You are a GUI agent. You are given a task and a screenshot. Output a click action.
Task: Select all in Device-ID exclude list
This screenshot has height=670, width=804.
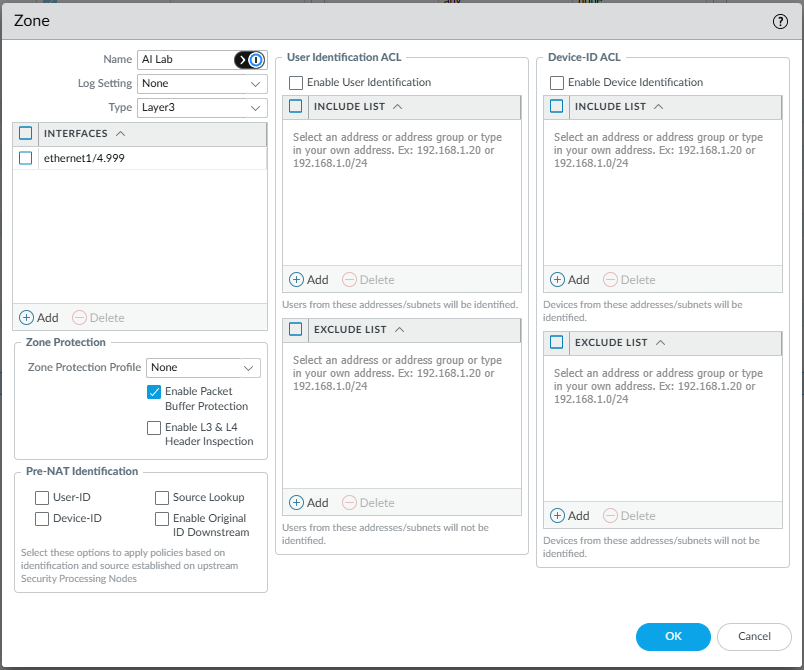(556, 342)
